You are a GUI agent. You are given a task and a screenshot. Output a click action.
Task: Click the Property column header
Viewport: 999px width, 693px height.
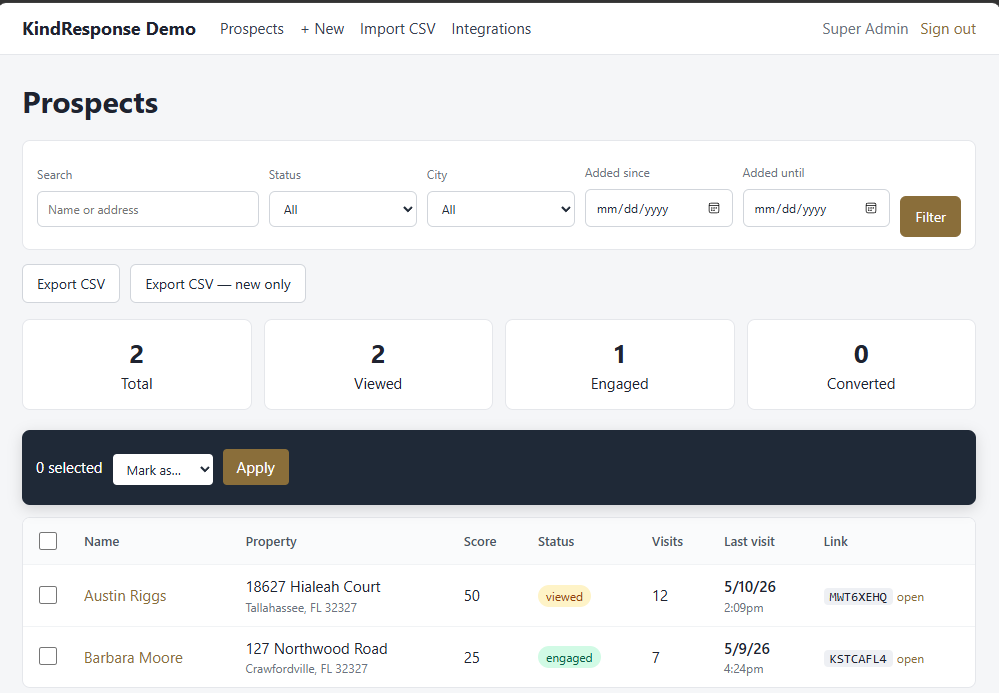click(271, 541)
